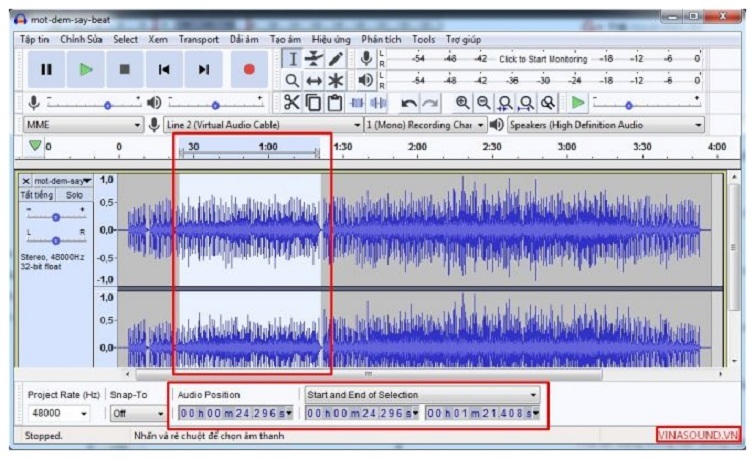The width and height of the screenshot is (755, 460).
Task: Toggle the Pause button
Action: [46, 69]
